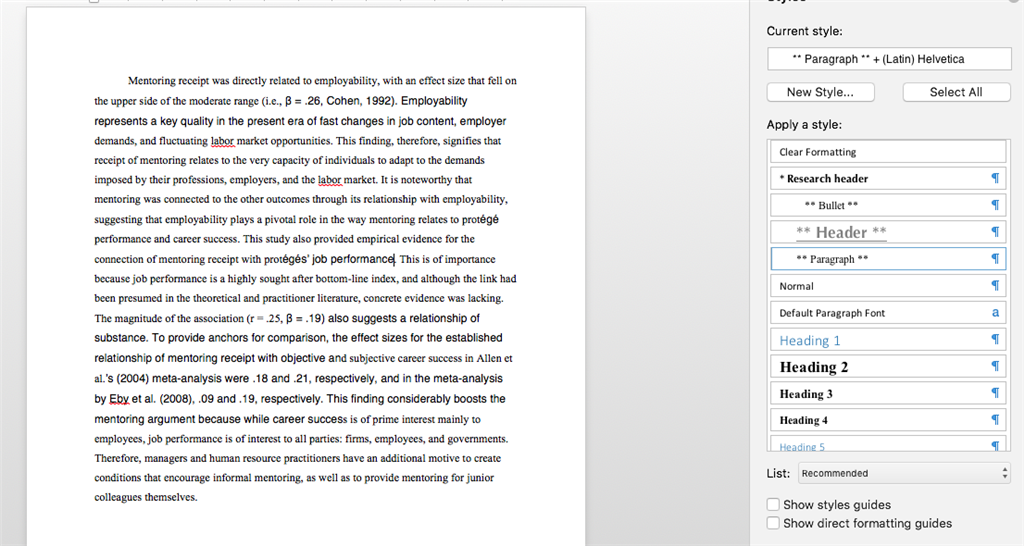The width and height of the screenshot is (1024, 546).
Task: Click paragraph mark icon beside Header style
Action: (995, 232)
